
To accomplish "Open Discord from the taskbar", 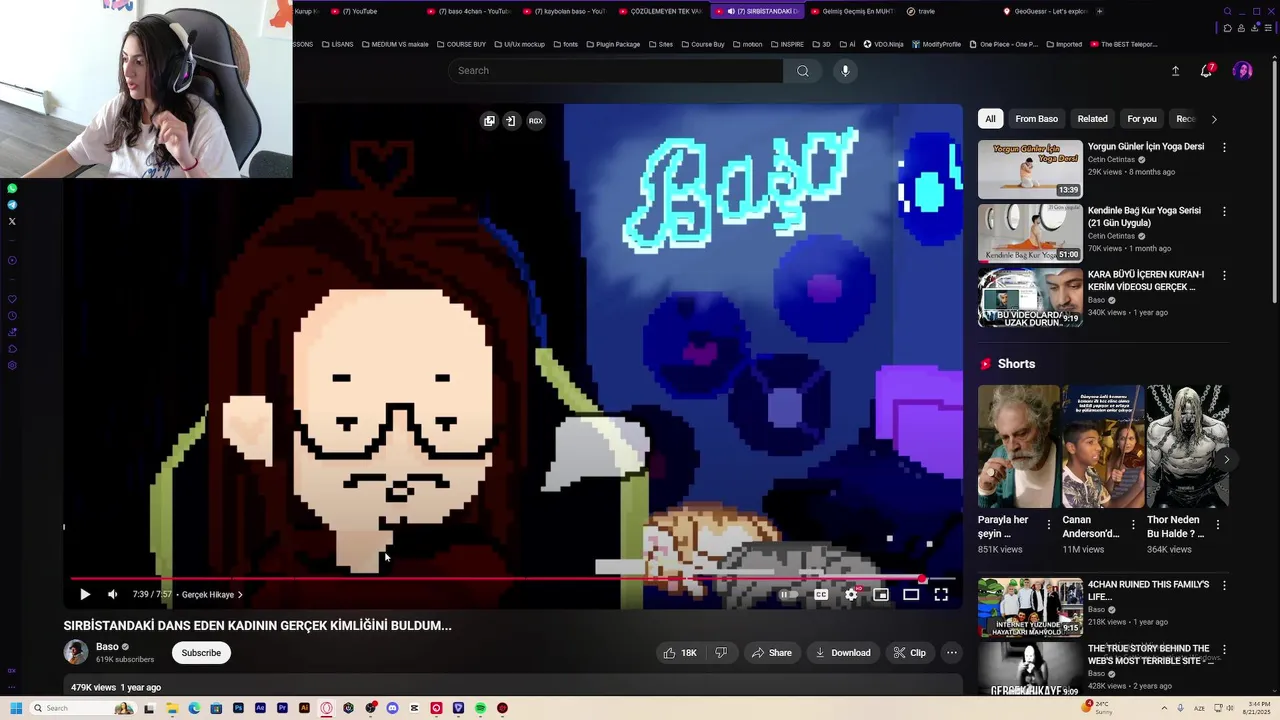I will coord(392,708).
